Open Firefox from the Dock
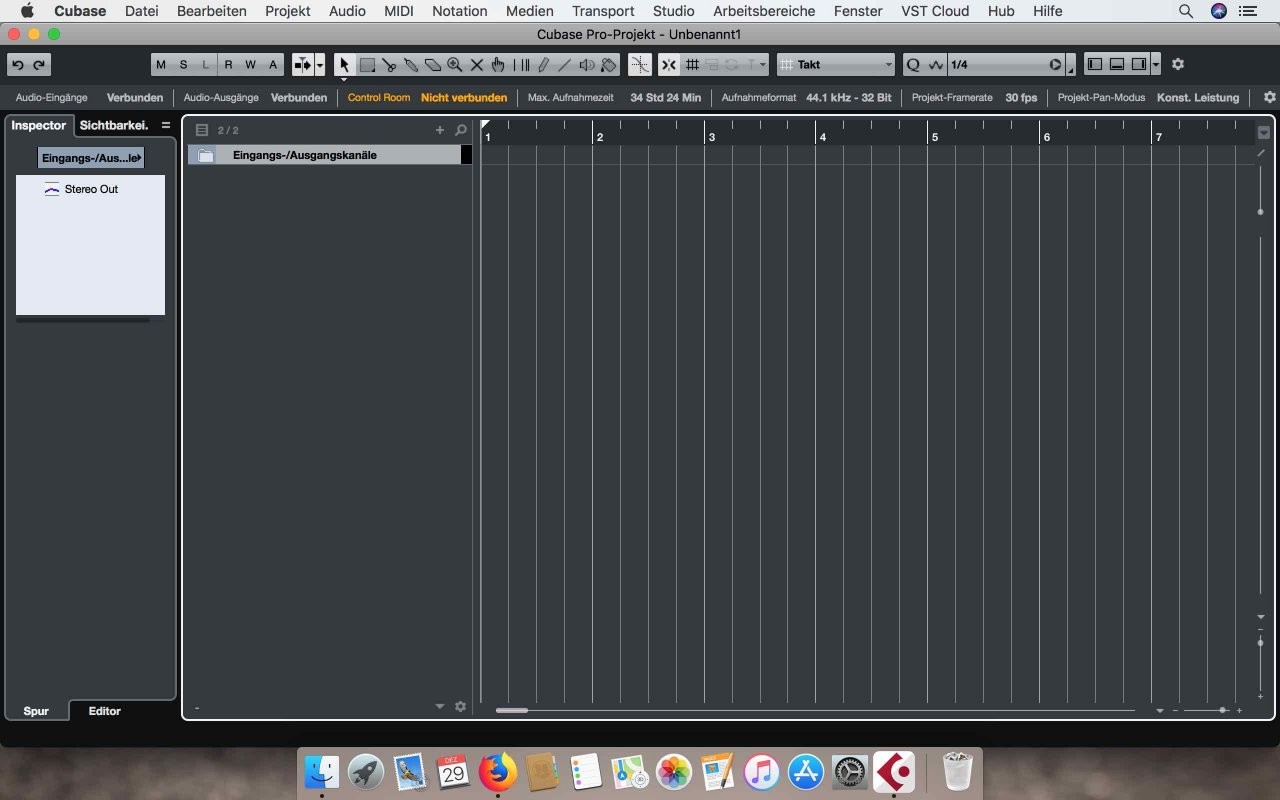Image resolution: width=1280 pixels, height=800 pixels. (497, 771)
